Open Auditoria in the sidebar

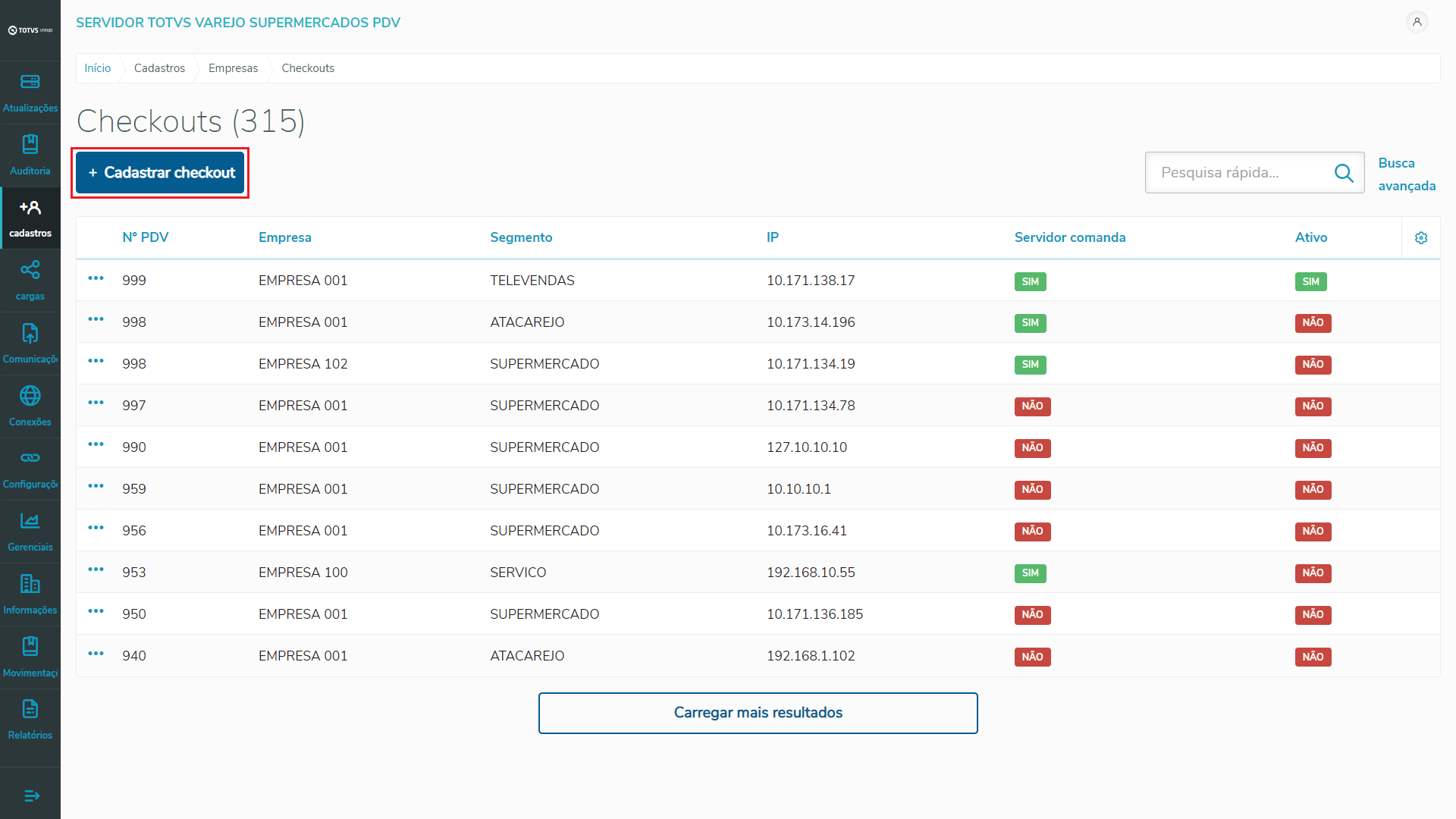(x=30, y=145)
